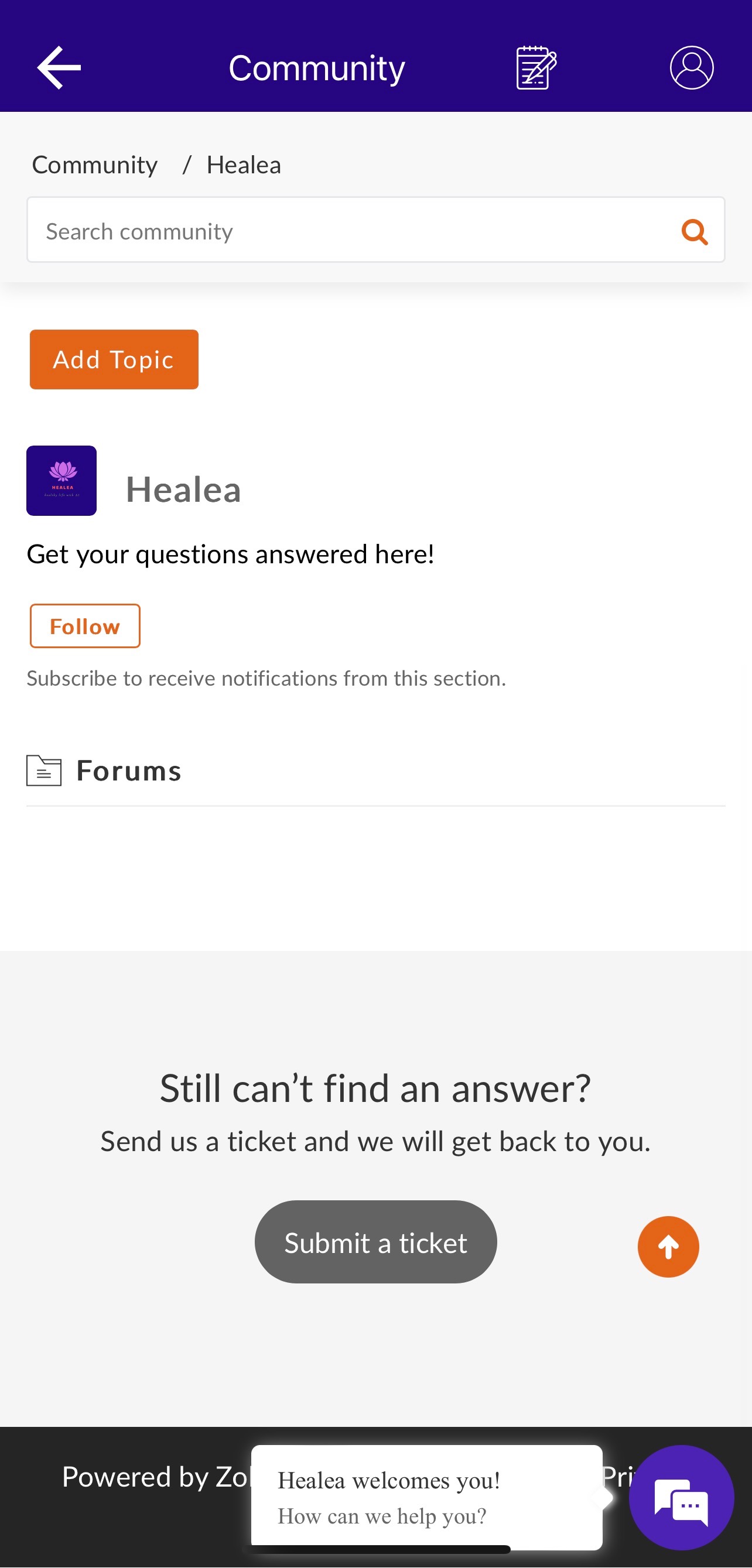Select the Healea breadcrumb item
The height and width of the screenshot is (1568, 752).
coord(244,165)
